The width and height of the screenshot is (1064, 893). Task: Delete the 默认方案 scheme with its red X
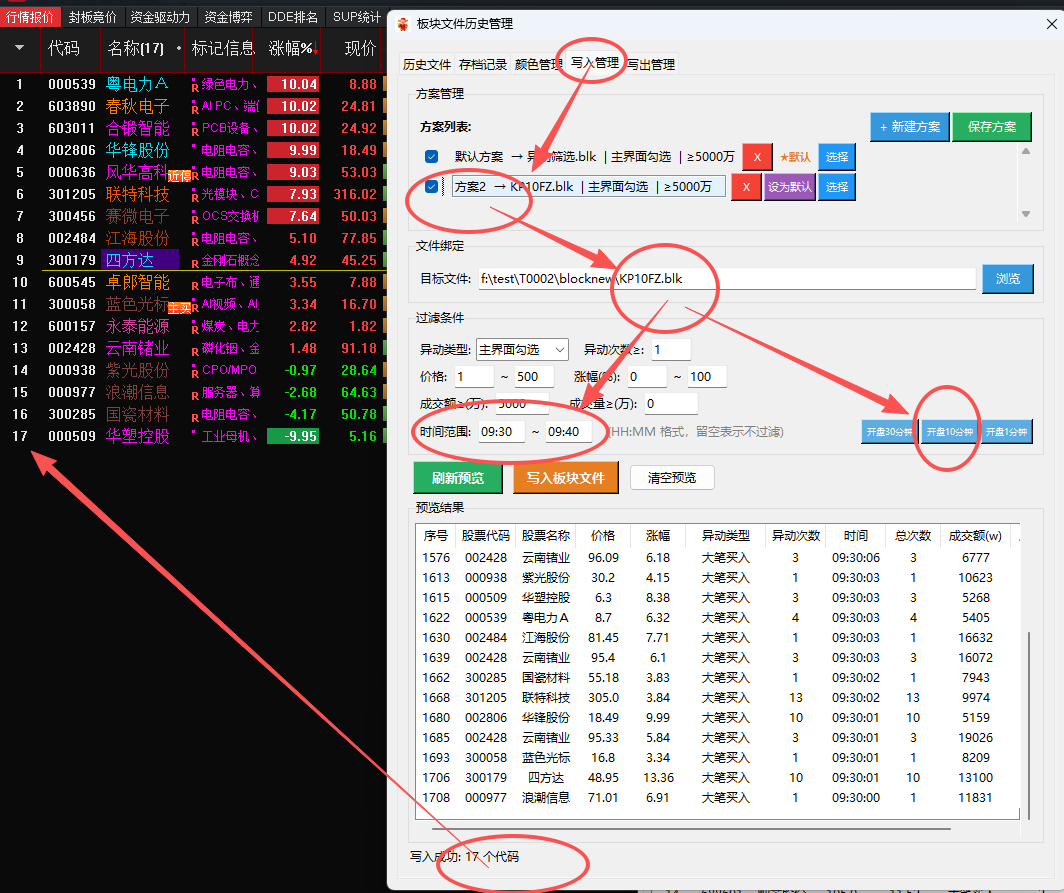pyautogui.click(x=757, y=157)
